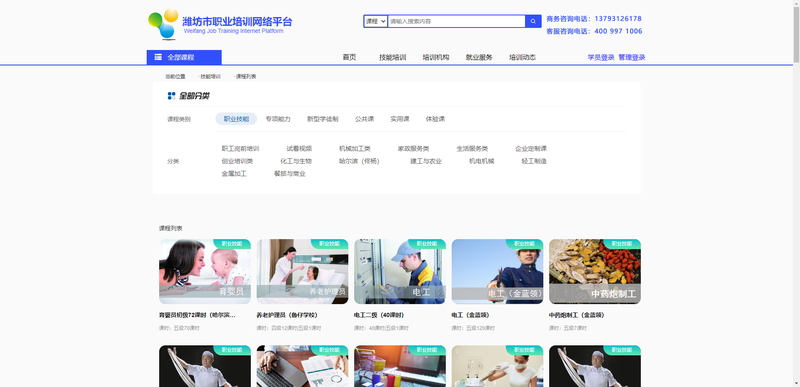Select the 职业技能 course type
The image size is (800, 387).
(236, 119)
